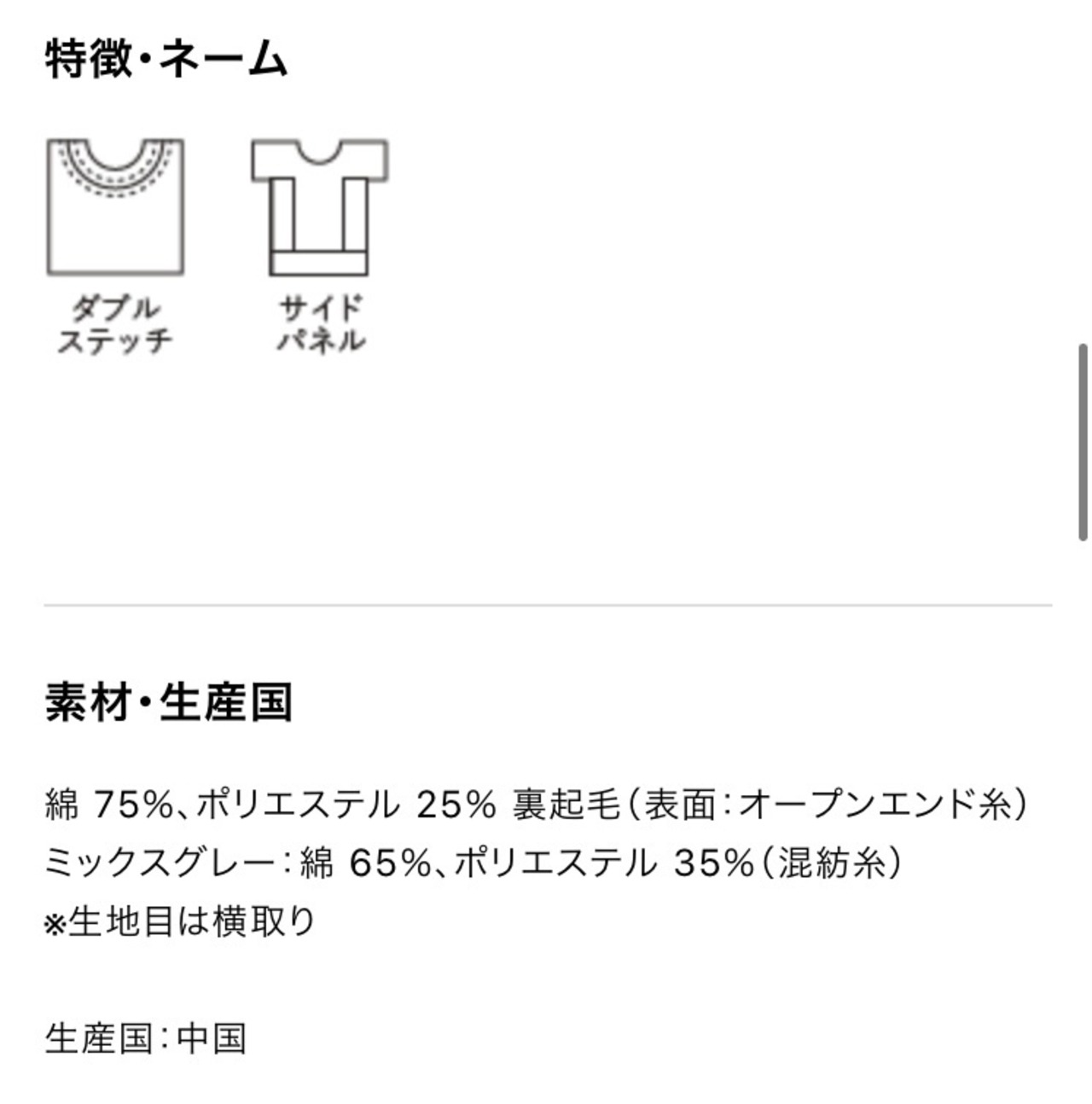This screenshot has height=1104, width=1092.
Task: Select the サイドパネル caption text
Action: 320,324
